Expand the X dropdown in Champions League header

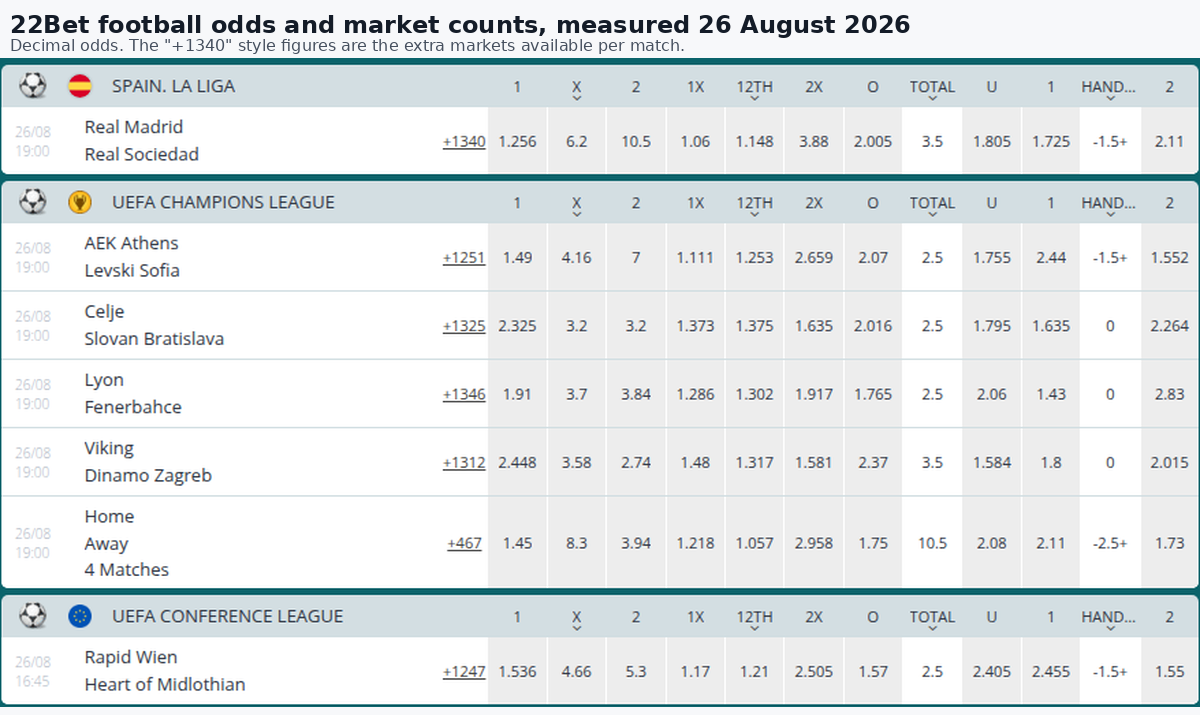[x=577, y=214]
